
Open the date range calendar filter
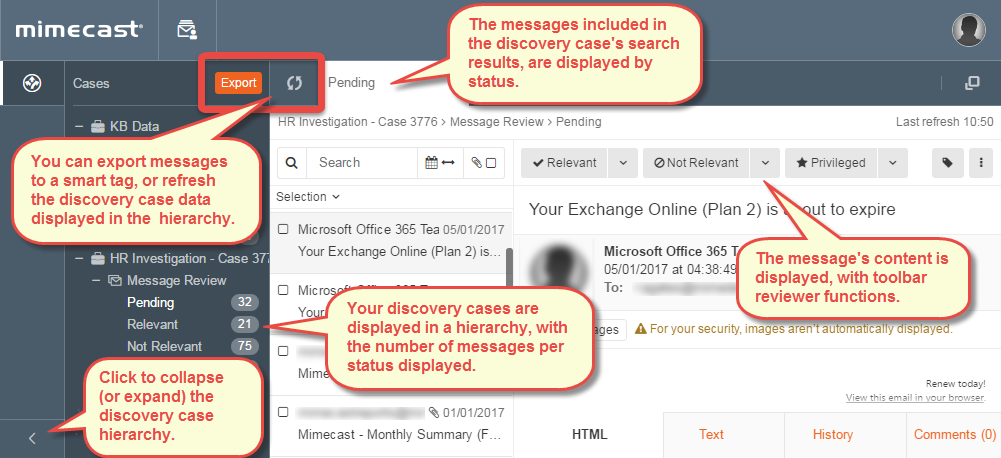pyautogui.click(x=439, y=163)
